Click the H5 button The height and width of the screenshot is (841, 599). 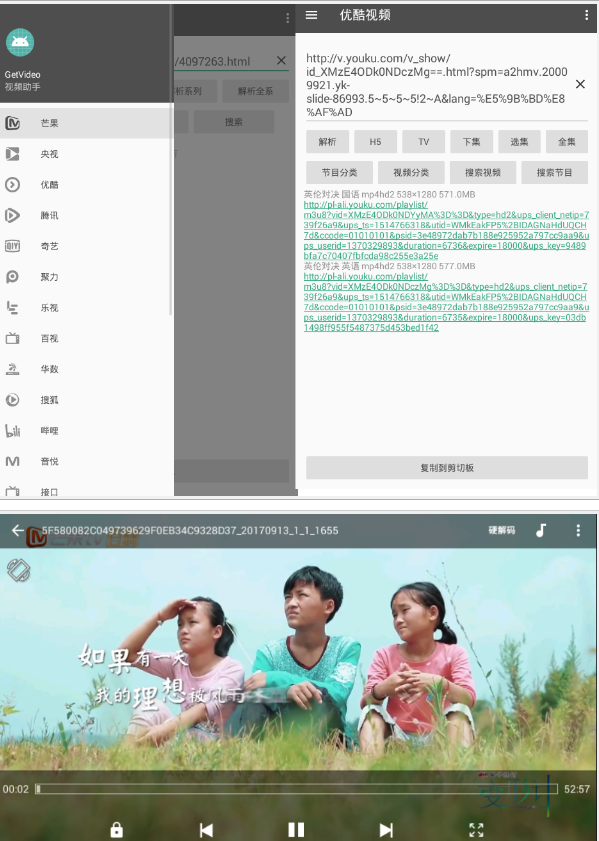375,142
